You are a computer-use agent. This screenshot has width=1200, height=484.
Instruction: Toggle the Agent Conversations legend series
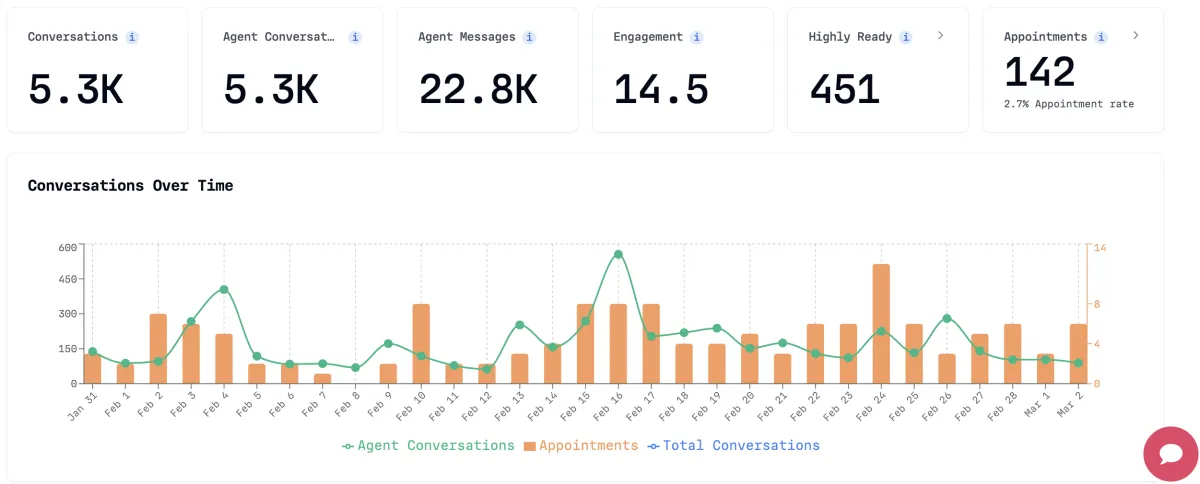point(428,446)
